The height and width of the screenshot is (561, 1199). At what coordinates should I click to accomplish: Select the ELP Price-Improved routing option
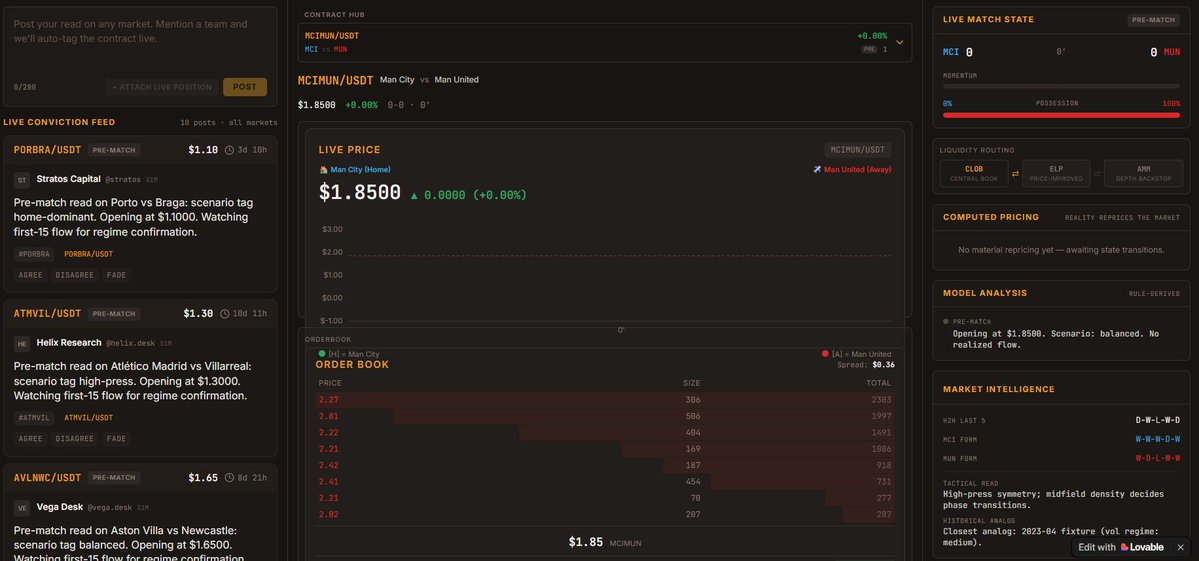click(1056, 173)
